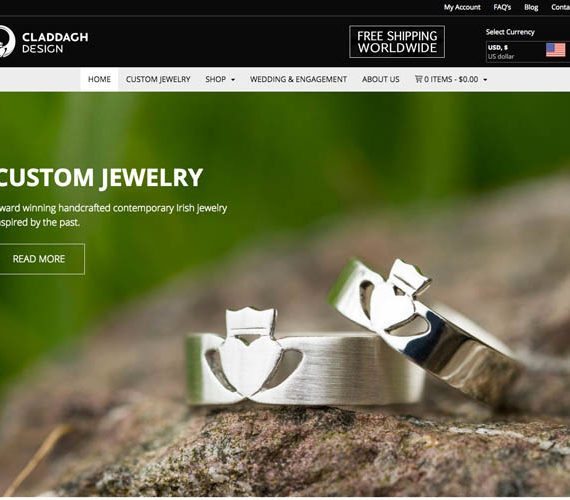Click the Contact link in top bar
This screenshot has height=500, width=570.
pyautogui.click(x=561, y=7)
